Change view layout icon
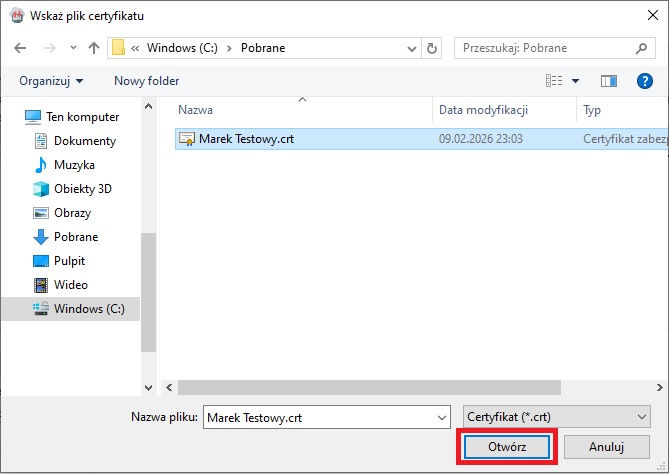Screen dimensions: 669x474 tap(554, 80)
